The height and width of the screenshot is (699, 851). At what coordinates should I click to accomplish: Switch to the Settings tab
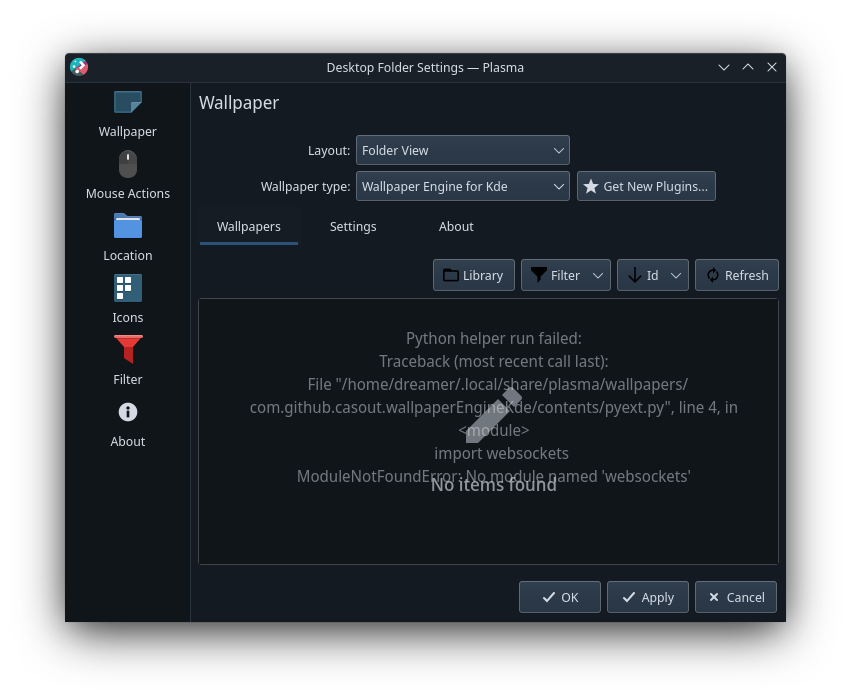(x=352, y=226)
